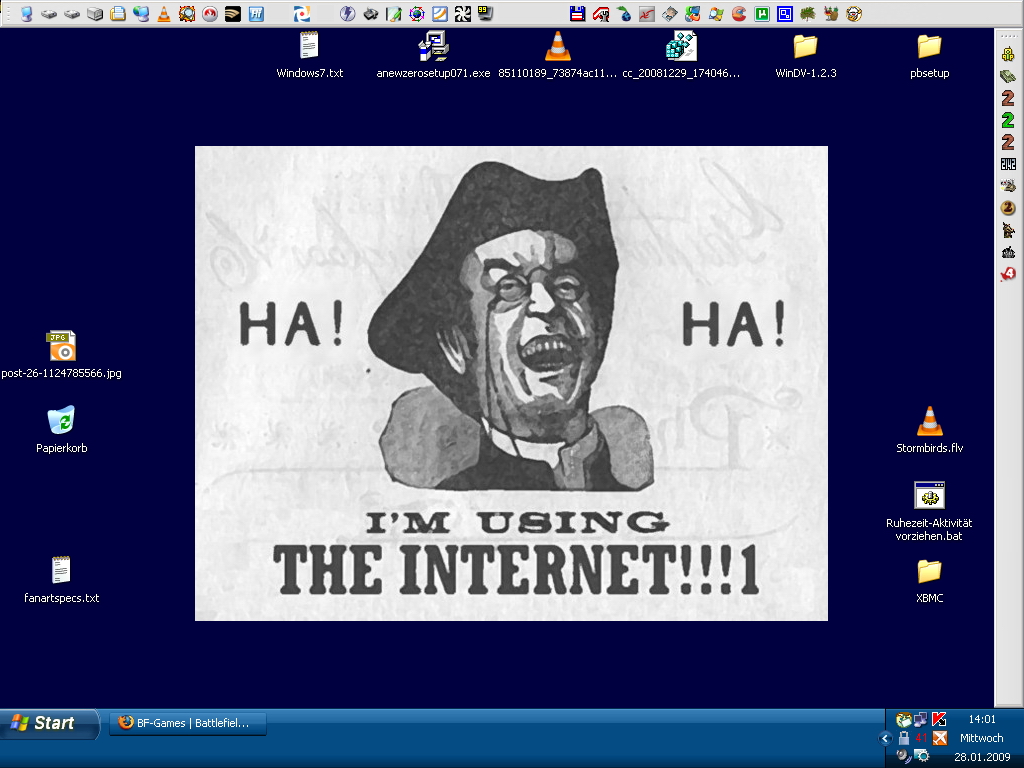The width and height of the screenshot is (1024, 768).
Task: Click the Mittwoch weekday label
Action: pyautogui.click(x=982, y=738)
